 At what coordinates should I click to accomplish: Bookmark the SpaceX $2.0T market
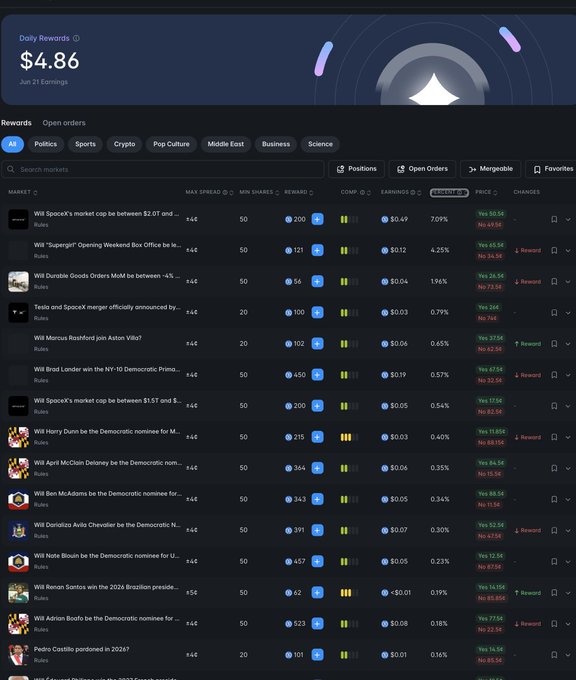coord(554,219)
